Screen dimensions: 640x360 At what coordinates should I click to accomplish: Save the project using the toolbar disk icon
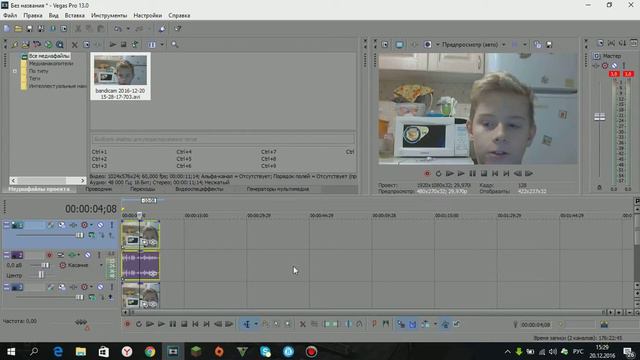29,29
